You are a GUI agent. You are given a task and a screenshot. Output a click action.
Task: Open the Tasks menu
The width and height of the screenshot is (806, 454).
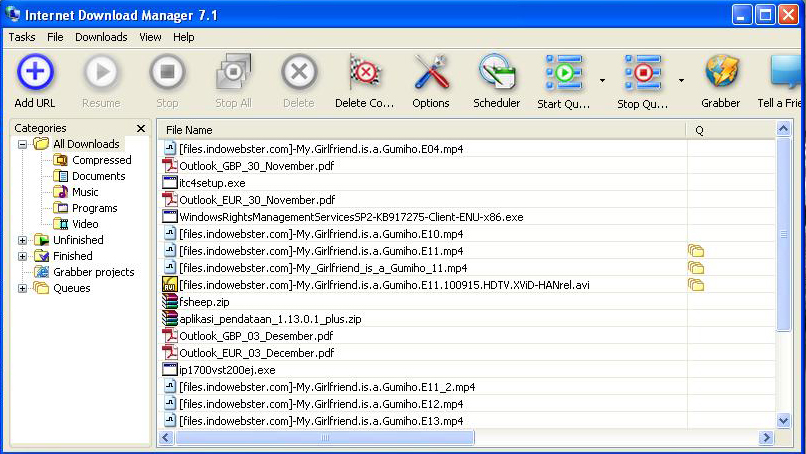pos(22,37)
